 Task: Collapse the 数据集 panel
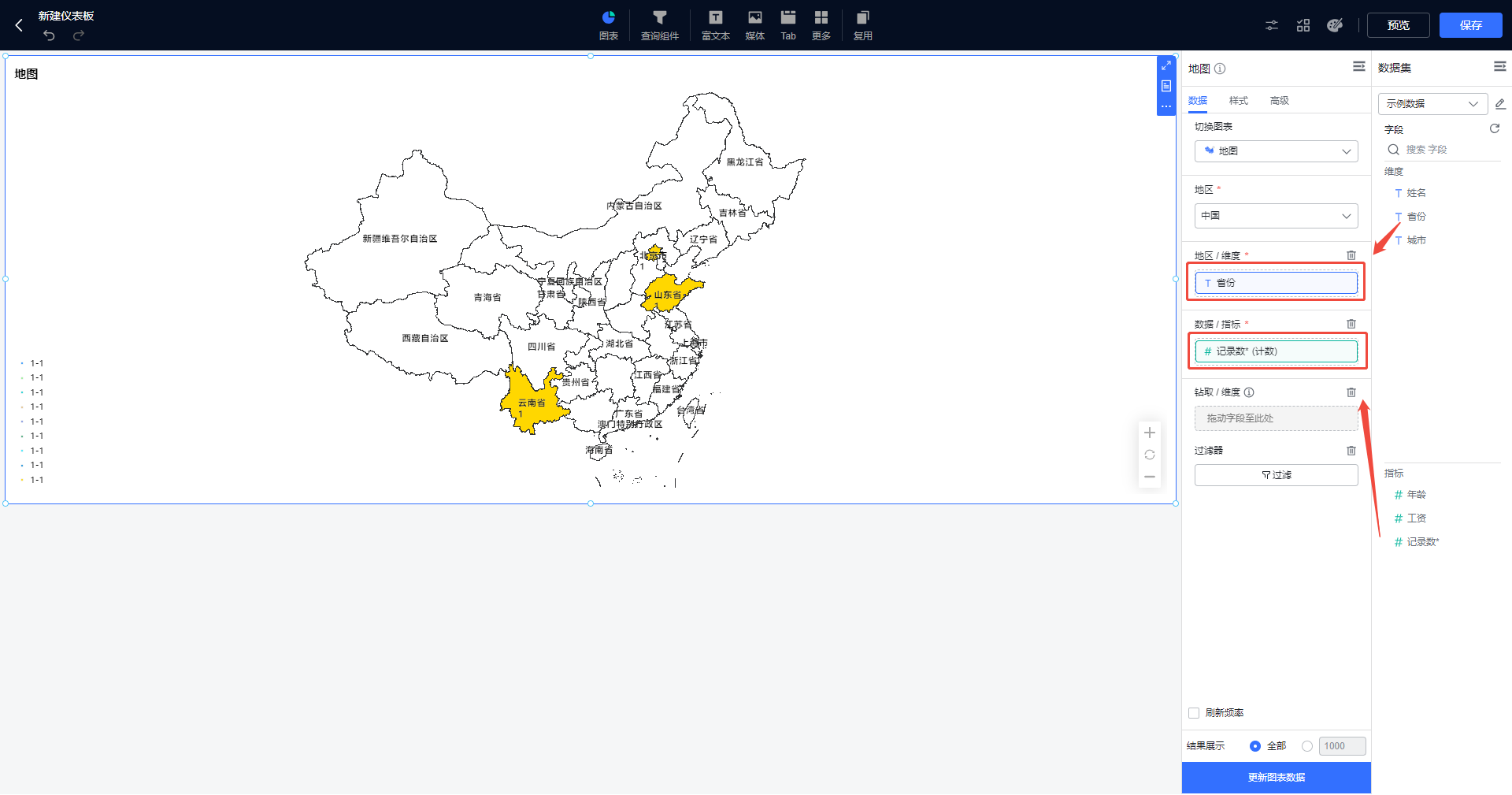(x=1500, y=67)
